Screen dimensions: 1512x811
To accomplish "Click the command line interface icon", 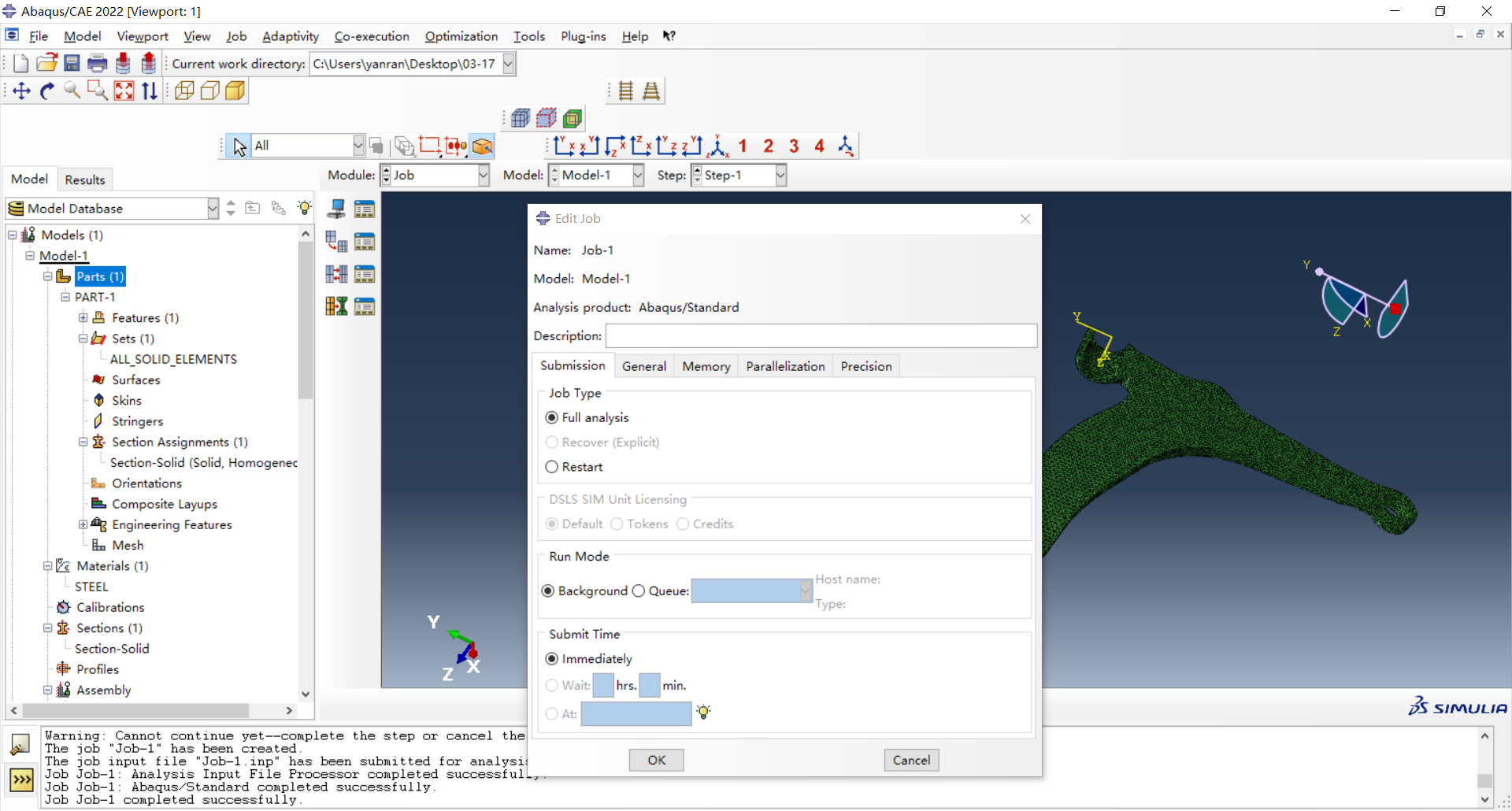I will [21, 780].
